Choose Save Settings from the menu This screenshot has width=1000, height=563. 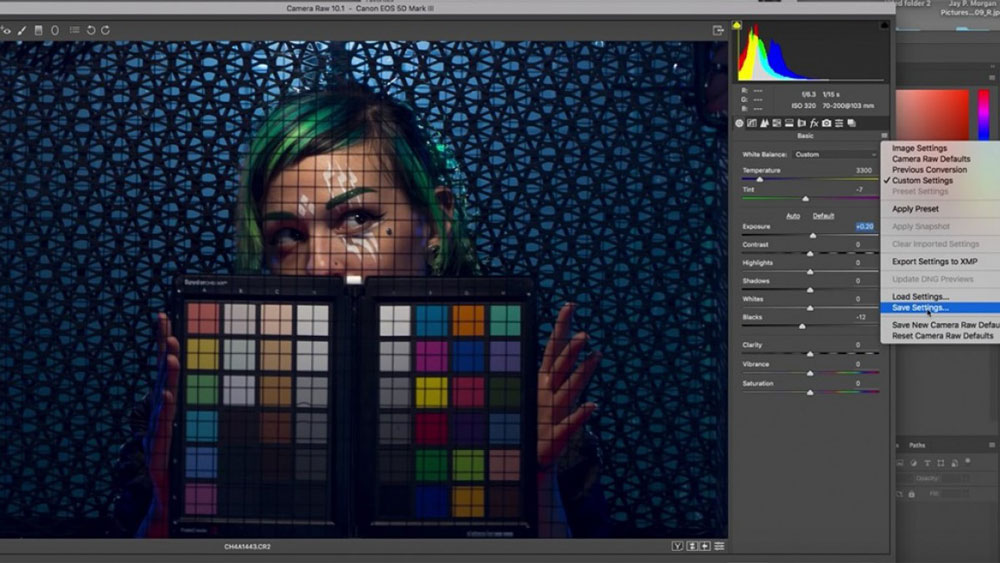pos(920,308)
